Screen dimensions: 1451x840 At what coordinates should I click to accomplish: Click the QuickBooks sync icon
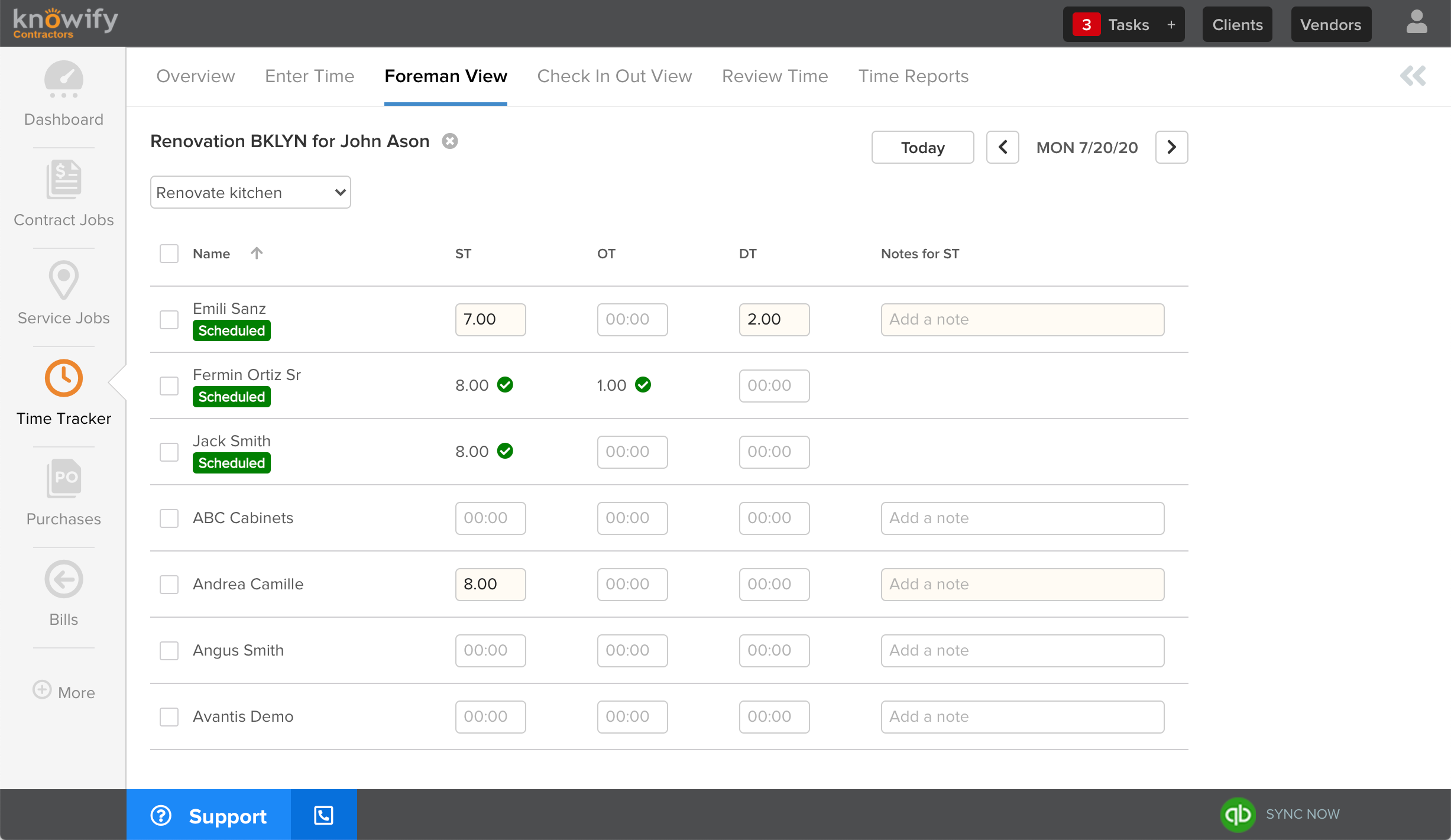pos(1238,815)
